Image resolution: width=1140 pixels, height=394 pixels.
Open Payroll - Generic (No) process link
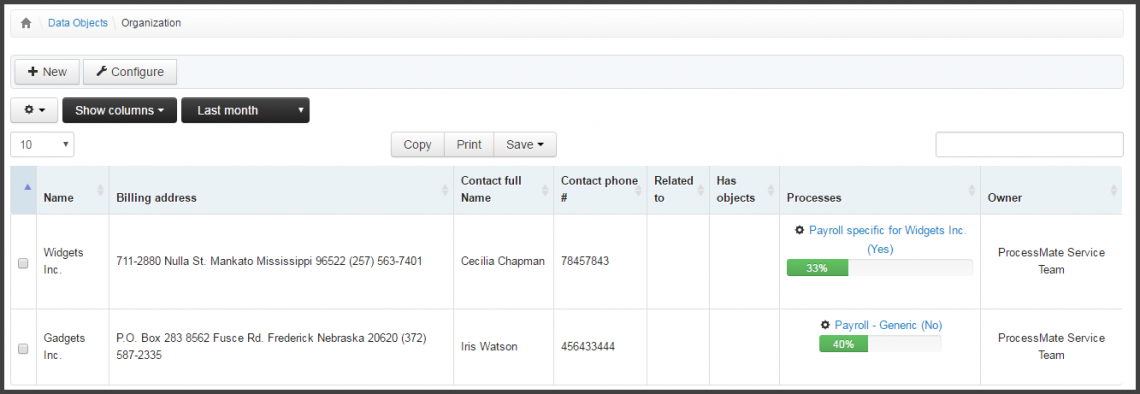(888, 325)
